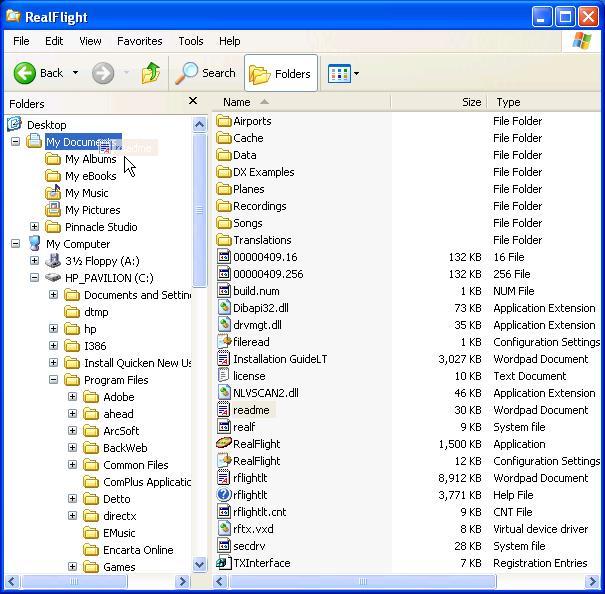Click the build.num file icon
The image size is (605, 594).
click(x=224, y=291)
